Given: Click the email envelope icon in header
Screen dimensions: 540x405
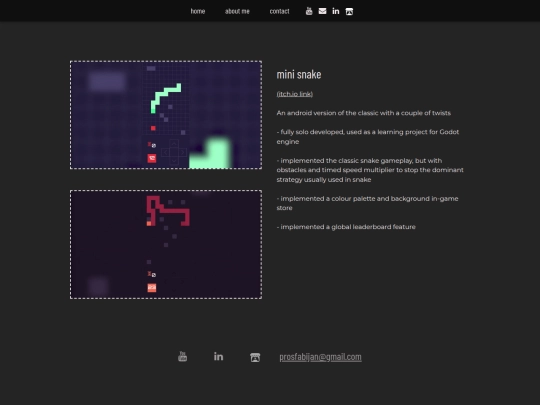Looking at the screenshot, I should tap(322, 11).
